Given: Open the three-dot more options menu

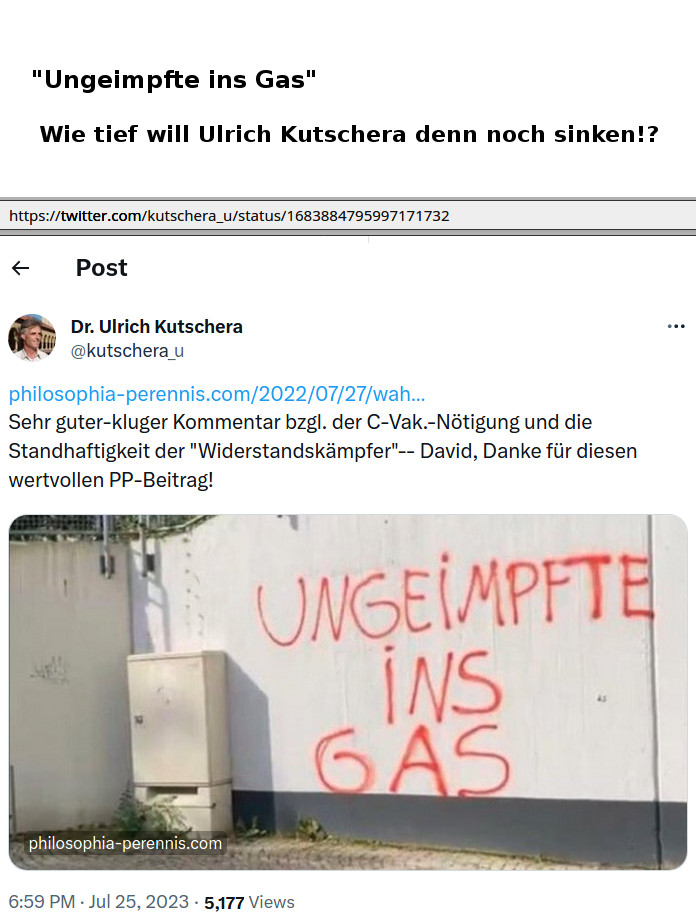Looking at the screenshot, I should coord(676,326).
